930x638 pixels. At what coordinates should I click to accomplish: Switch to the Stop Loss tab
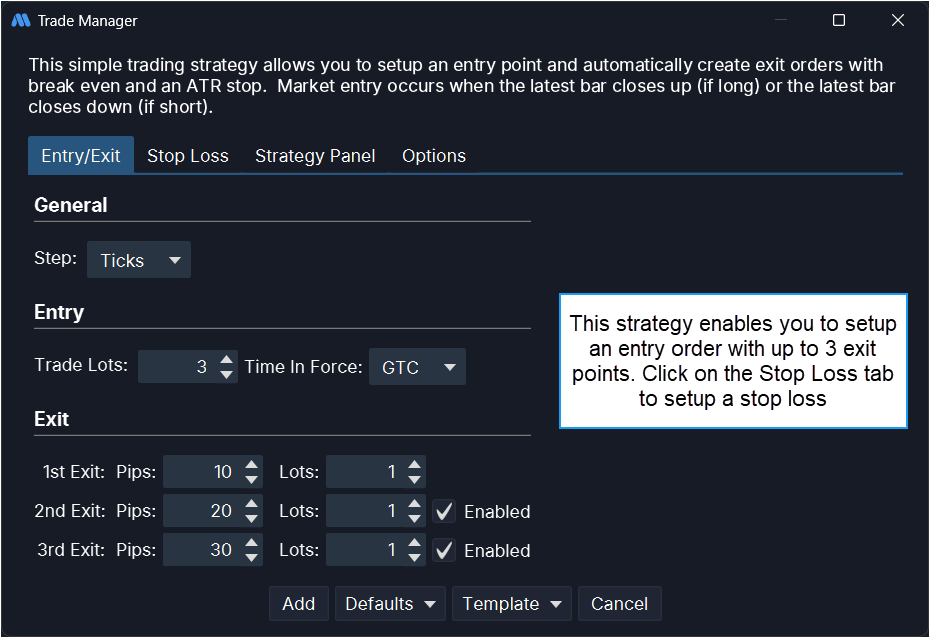click(188, 156)
